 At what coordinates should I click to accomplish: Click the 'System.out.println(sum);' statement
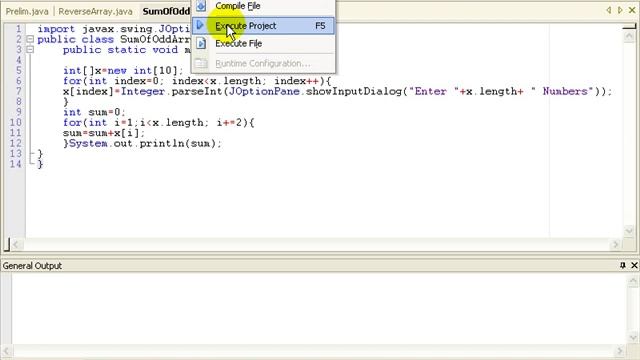145,144
